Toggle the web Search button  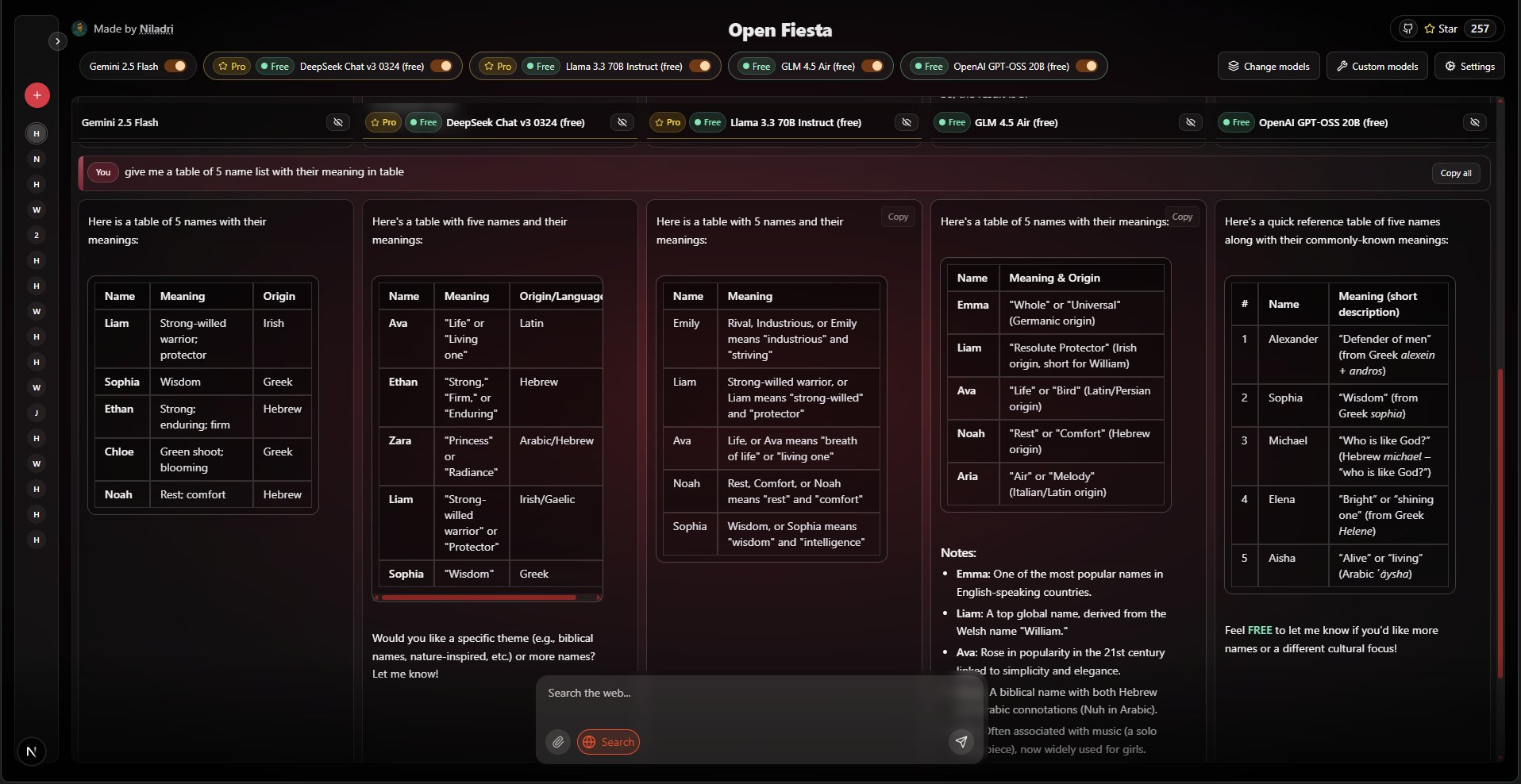click(608, 742)
